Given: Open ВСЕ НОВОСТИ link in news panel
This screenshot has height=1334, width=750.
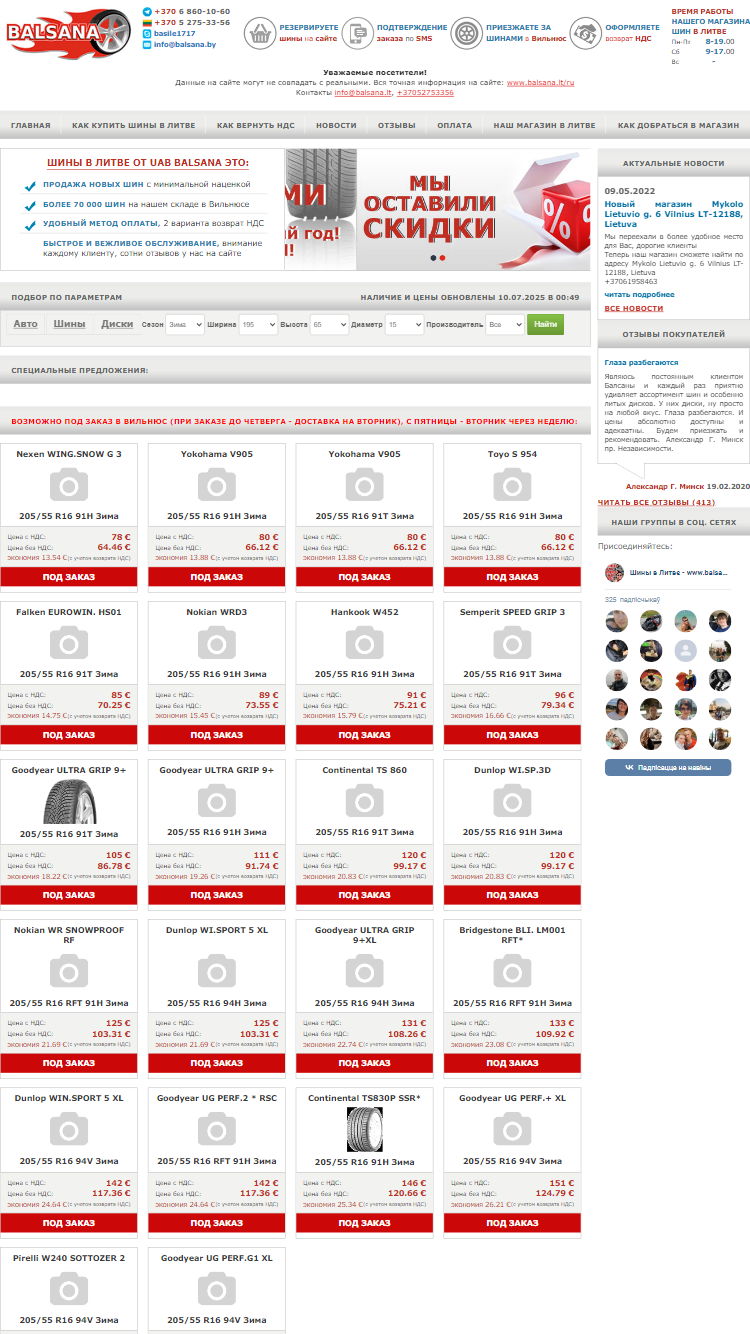Looking at the screenshot, I should [x=634, y=308].
